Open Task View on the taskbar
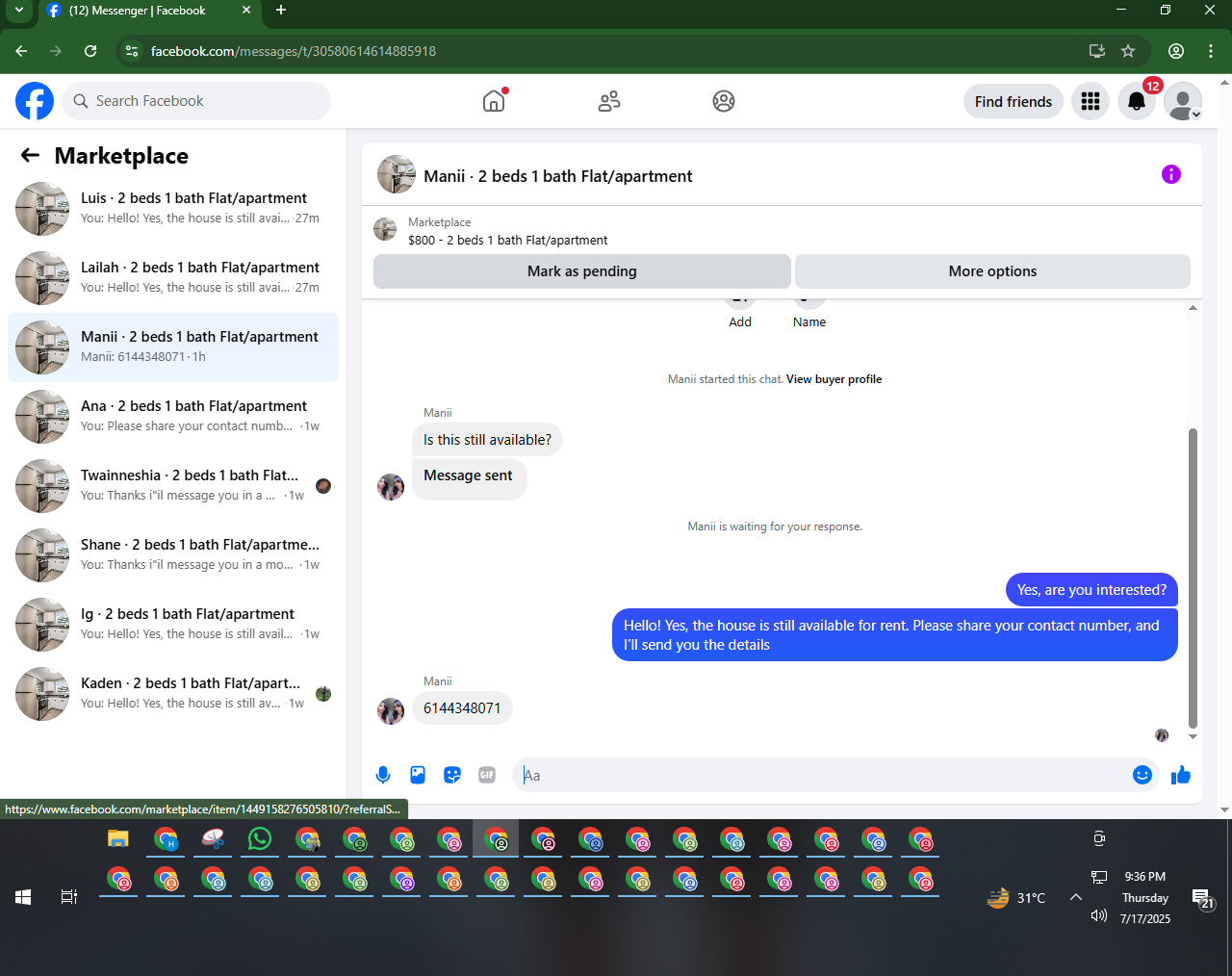 tap(69, 897)
